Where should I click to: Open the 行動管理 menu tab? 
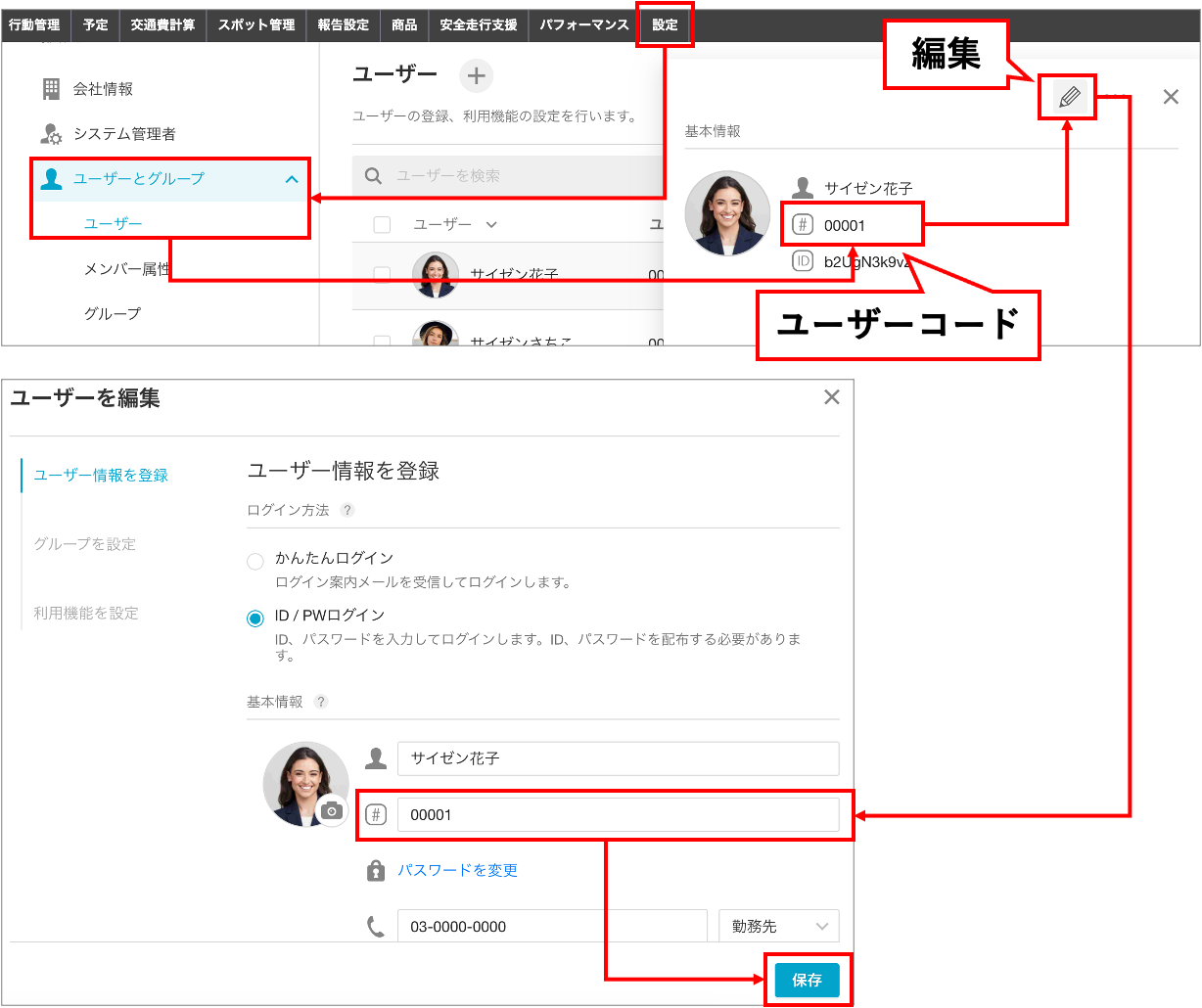click(x=34, y=25)
